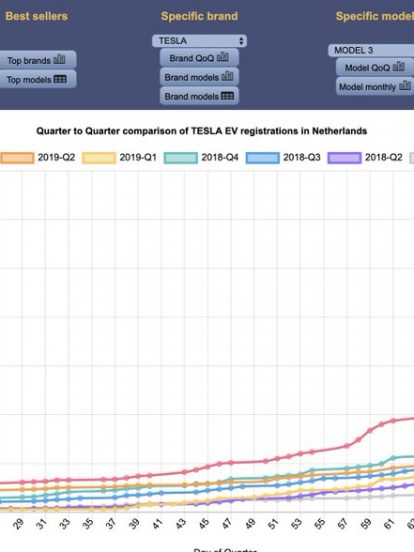Toggle the 2018-Q3 legend series
The image size is (414, 552).
click(x=283, y=157)
